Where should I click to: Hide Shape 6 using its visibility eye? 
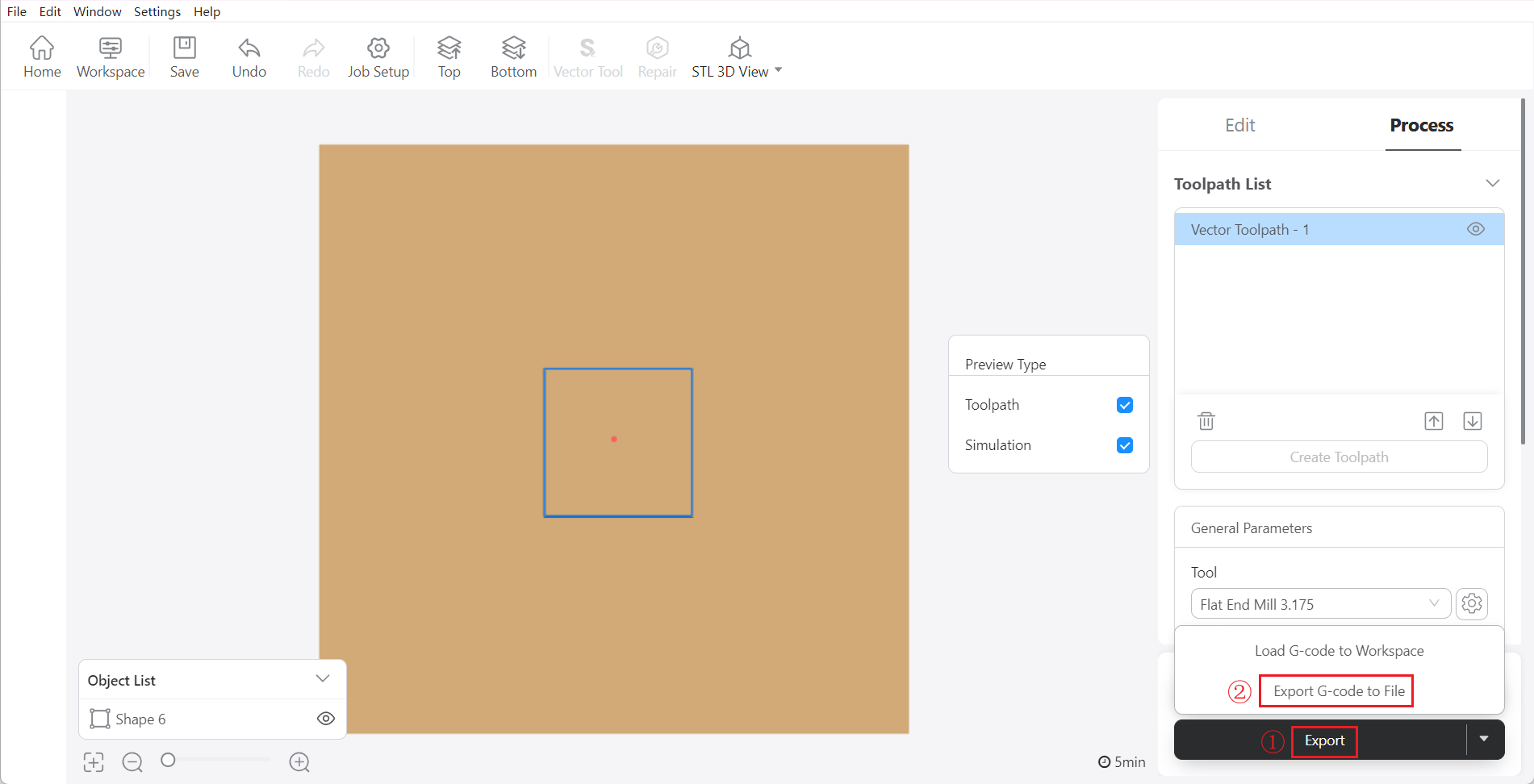pyautogui.click(x=325, y=718)
